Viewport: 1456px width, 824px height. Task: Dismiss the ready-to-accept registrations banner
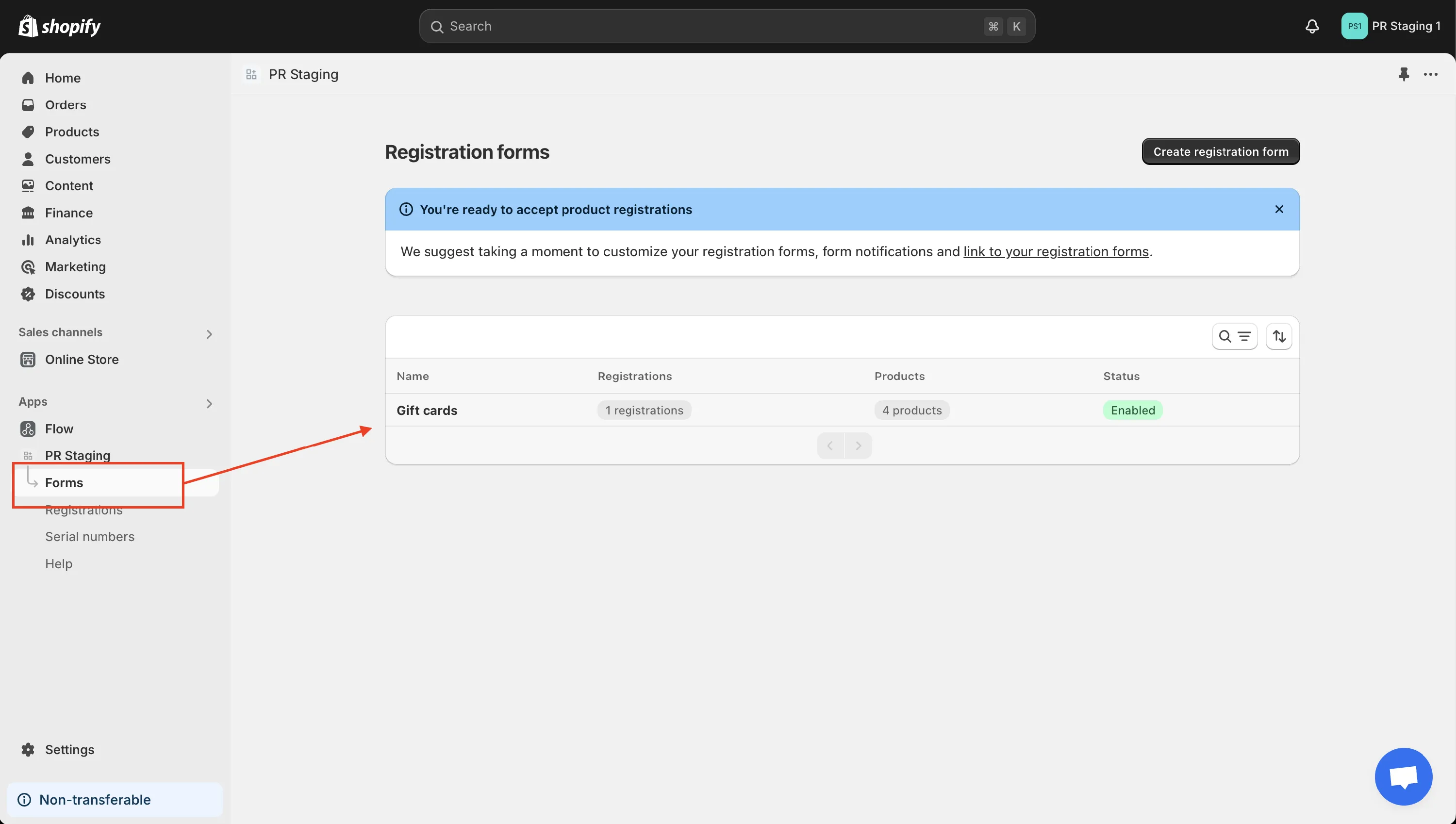point(1279,209)
